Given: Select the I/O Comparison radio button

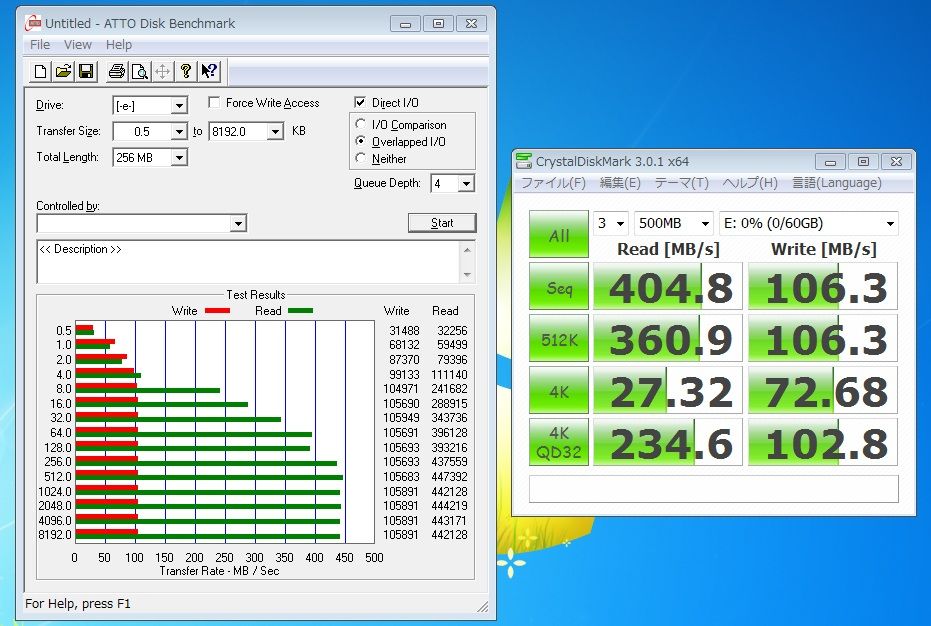Looking at the screenshot, I should click(361, 125).
